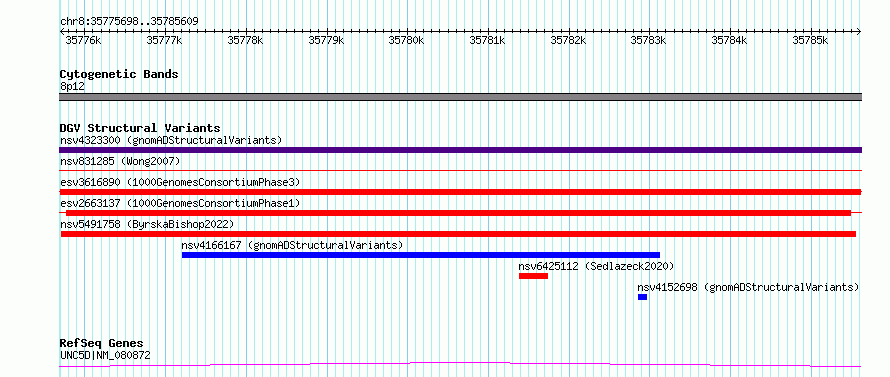Viewport: 890px width, 377px height.
Task: Open the DGV Structural Variants track title
Action: [140, 128]
